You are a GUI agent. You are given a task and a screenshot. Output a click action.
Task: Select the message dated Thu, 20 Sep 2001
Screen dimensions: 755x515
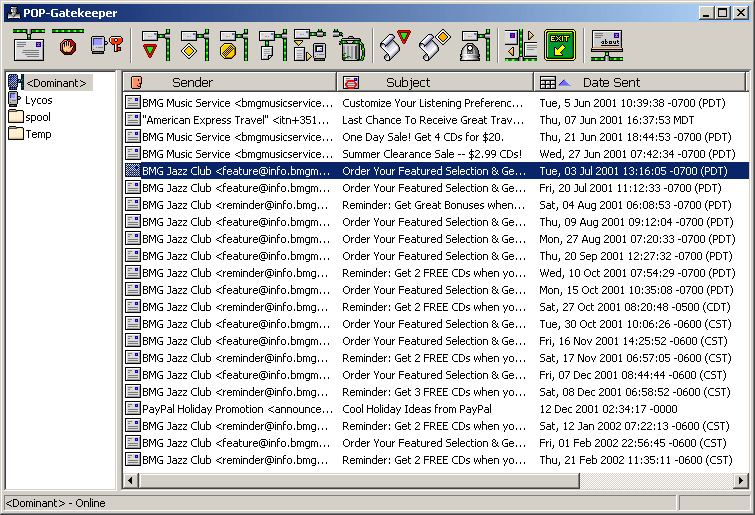click(436, 256)
